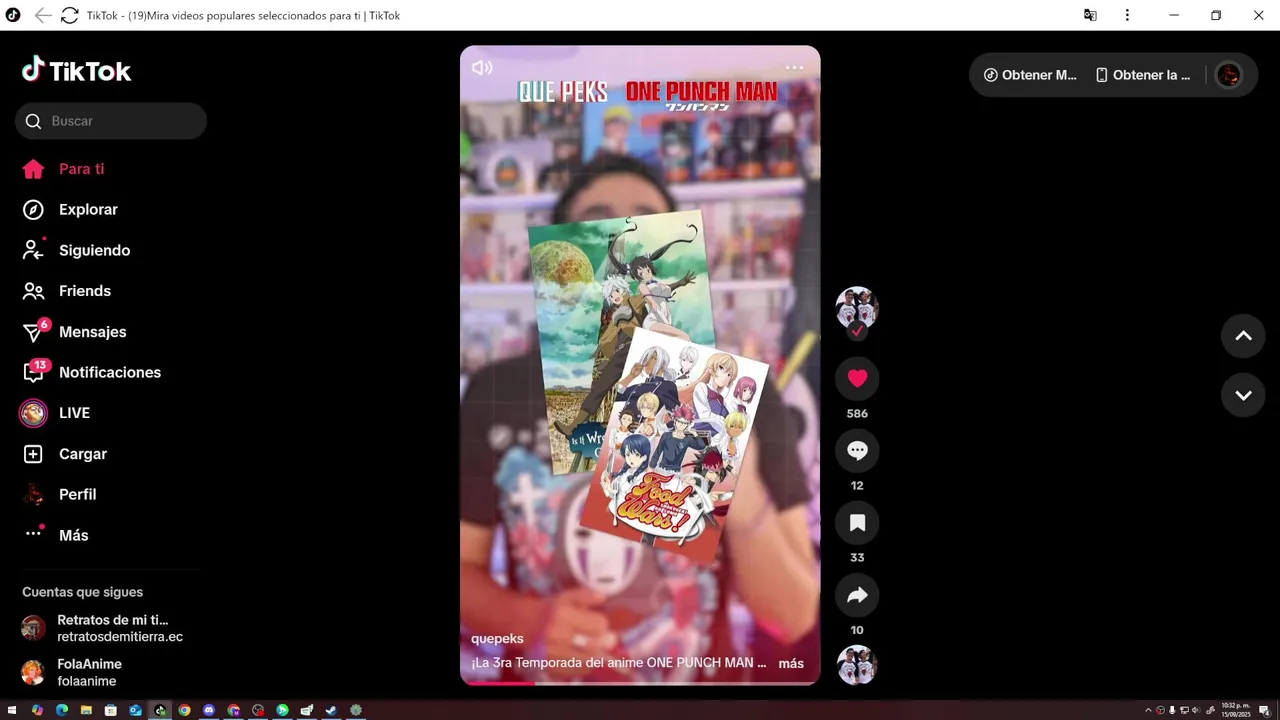Go to Explorar section
Screen dimensions: 1280x720
70,210
